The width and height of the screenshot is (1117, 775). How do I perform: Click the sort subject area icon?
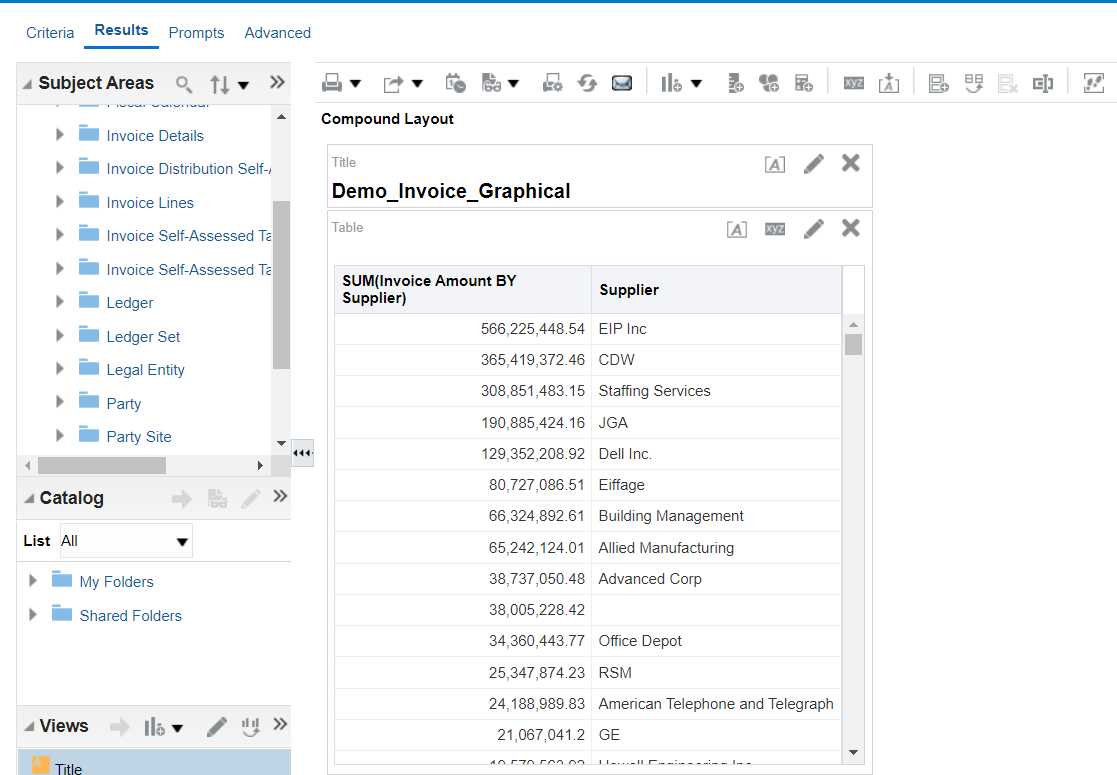coord(219,84)
